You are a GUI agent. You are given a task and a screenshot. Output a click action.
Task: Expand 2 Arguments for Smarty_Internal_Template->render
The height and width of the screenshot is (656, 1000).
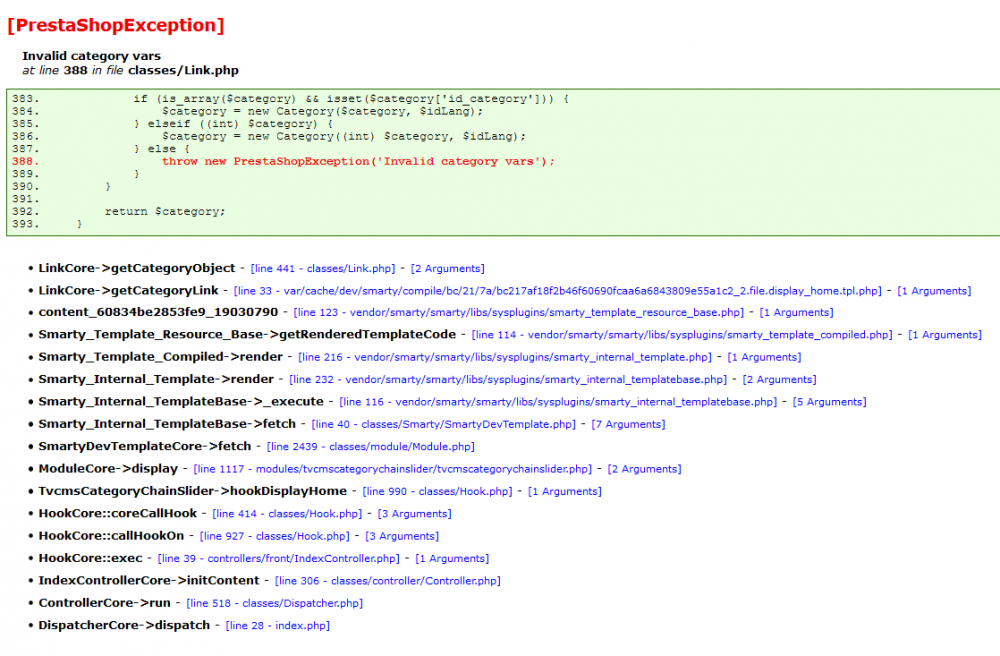point(779,379)
